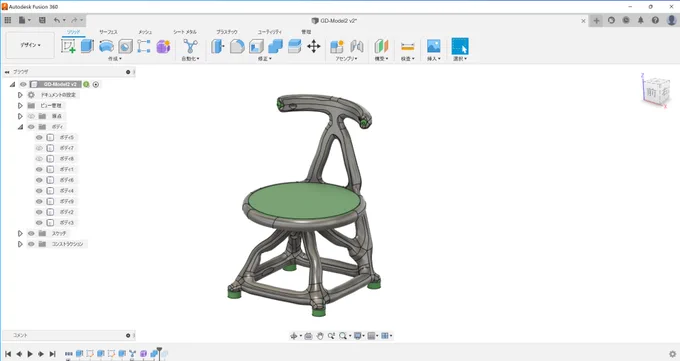Show hidden body ボディ8
The image size is (680, 361).
pos(39,158)
